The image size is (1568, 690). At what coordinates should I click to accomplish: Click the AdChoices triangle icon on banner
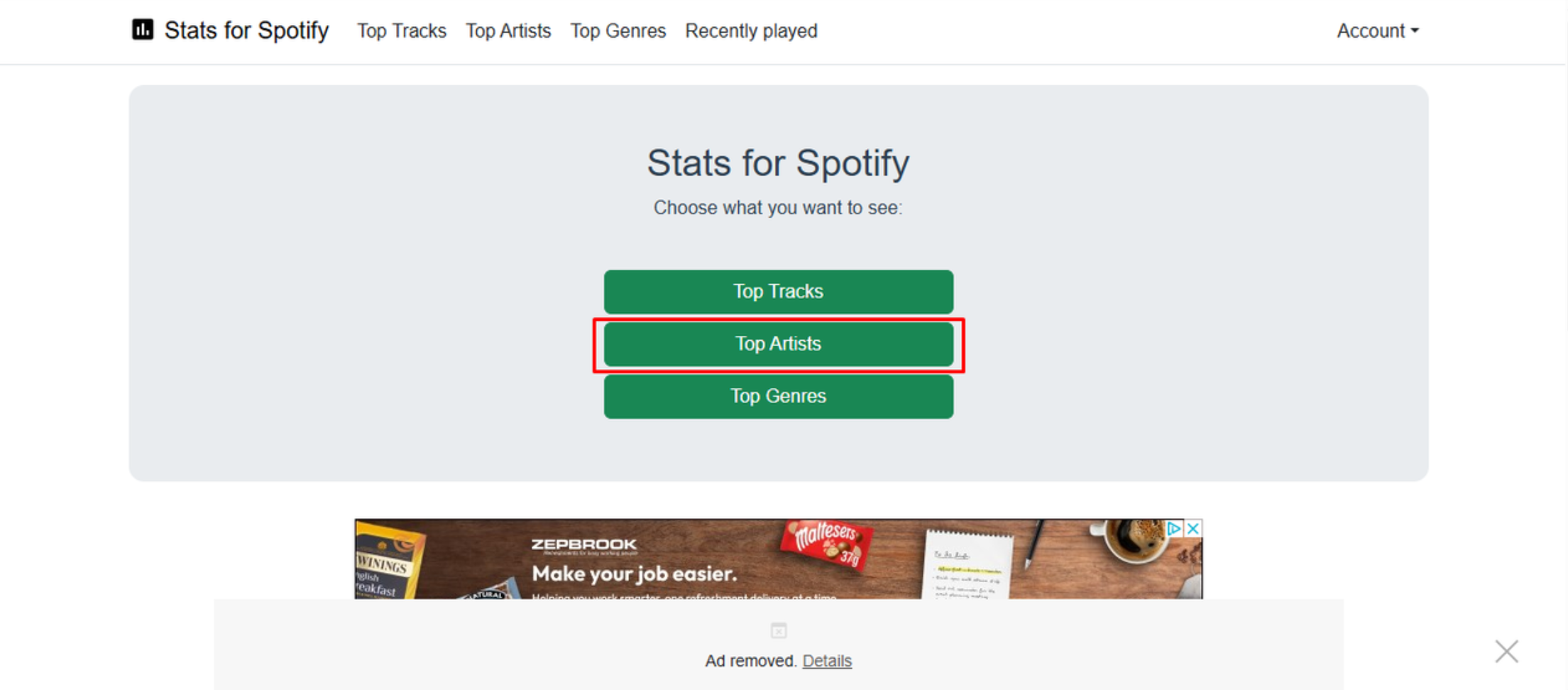pos(1174,528)
